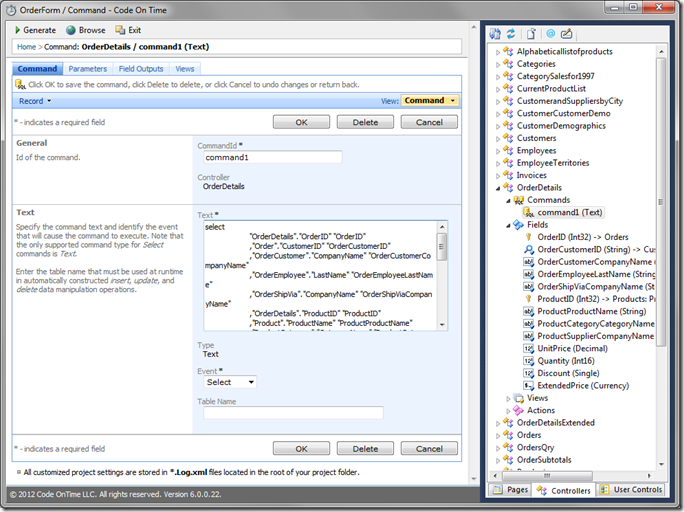
Task: Click the ProductID key field icon
Action: [x=529, y=299]
